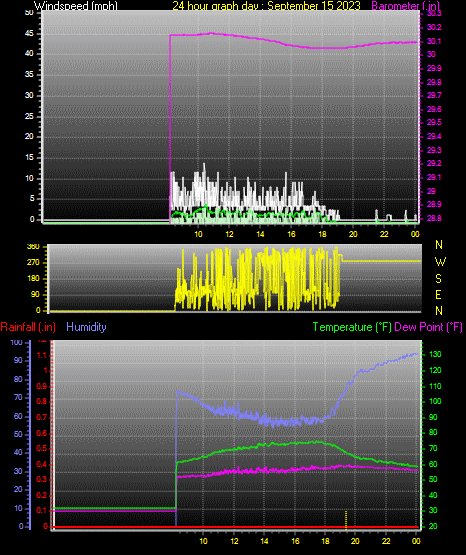This screenshot has height=555, width=466.
Task: Click the red rainfall scale value 0.7
Action: coord(42,417)
